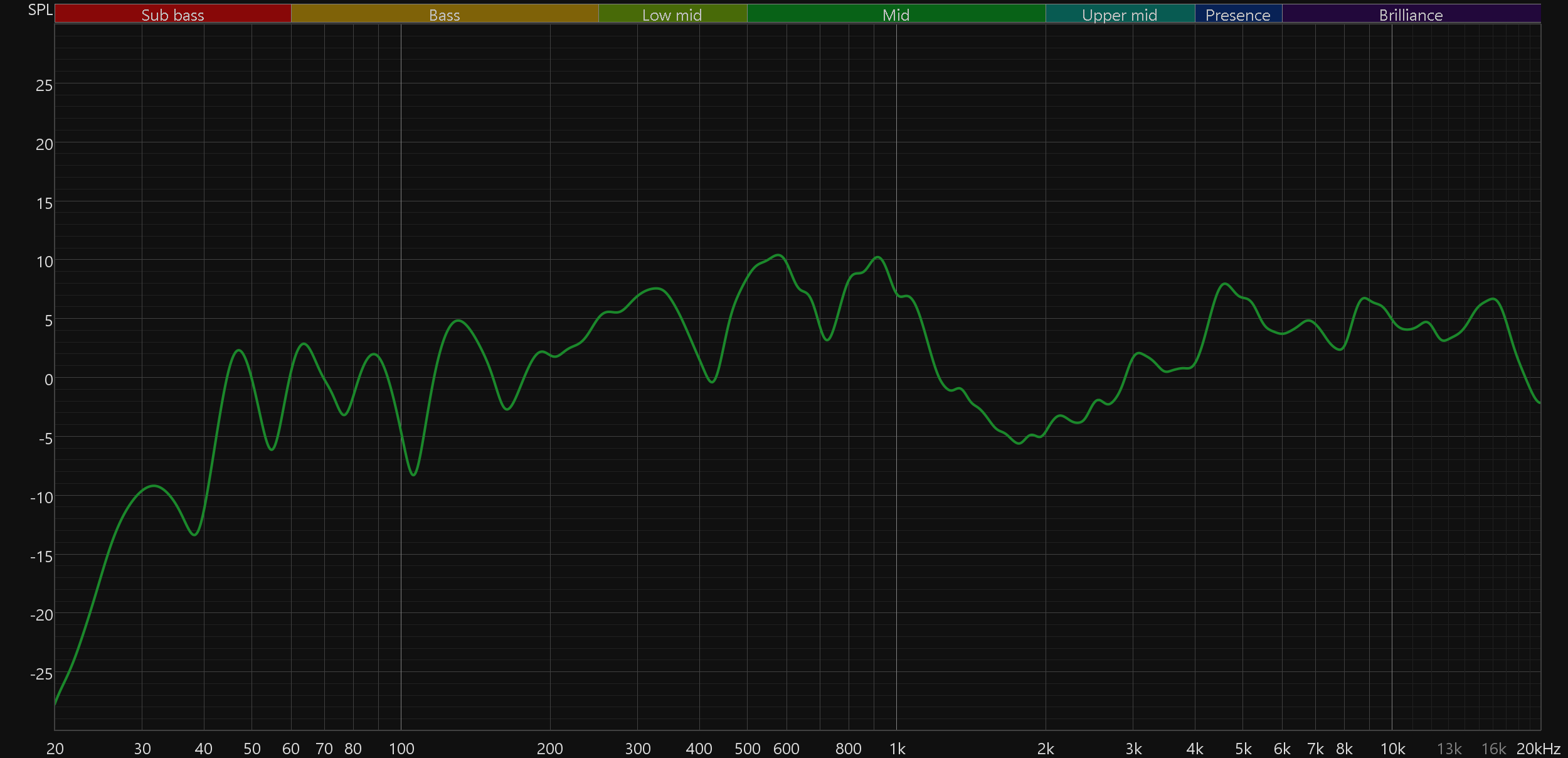Click the 20 Hz axis label
Screen dimensions: 1568x758
coord(55,749)
